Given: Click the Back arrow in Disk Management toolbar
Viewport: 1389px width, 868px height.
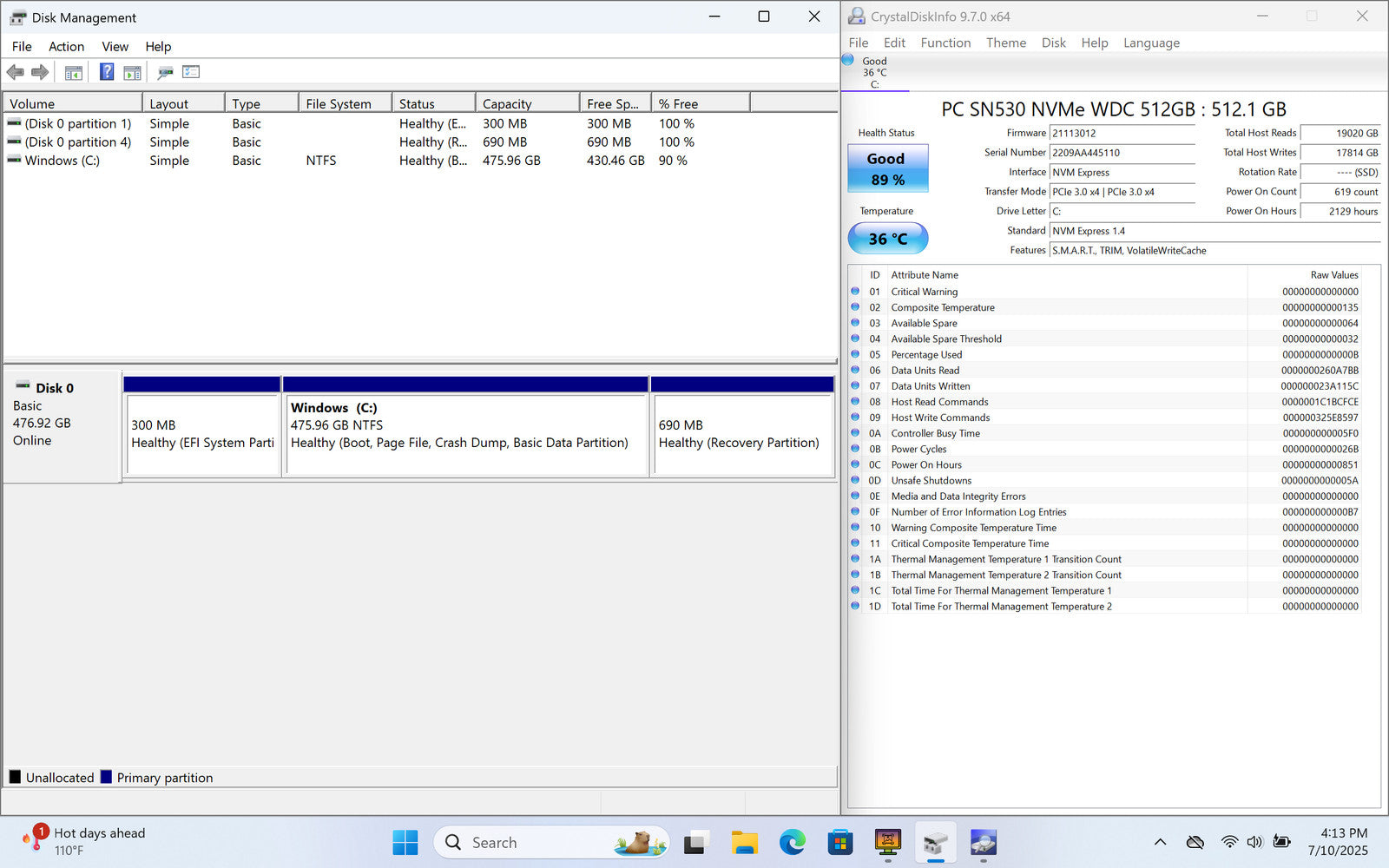Looking at the screenshot, I should tap(15, 72).
